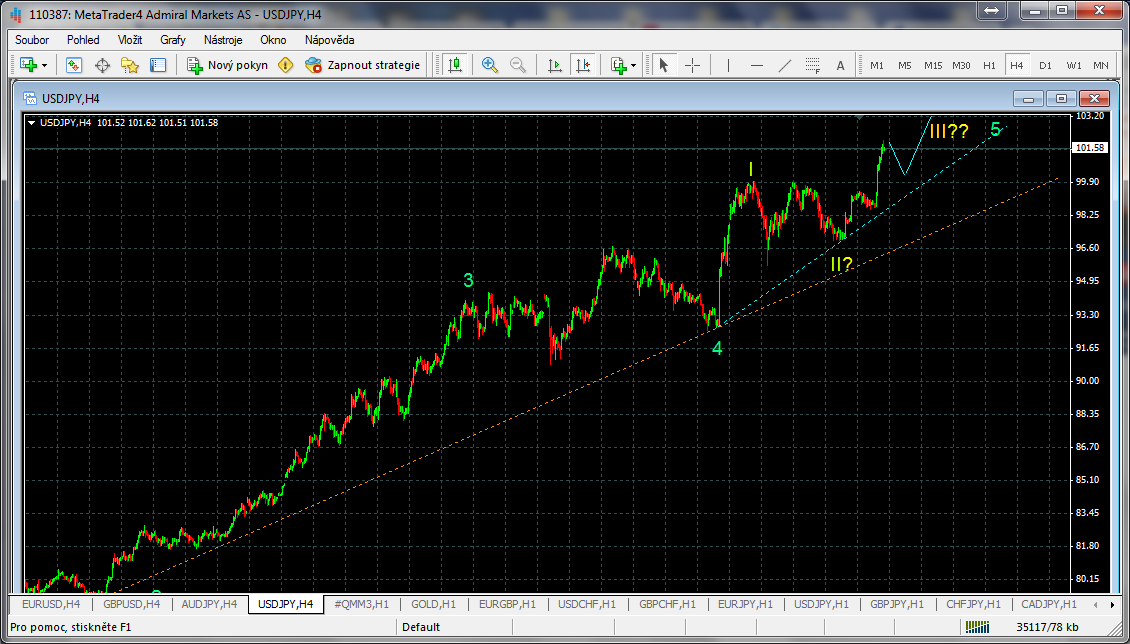Select the trendline tool
This screenshot has height=644, width=1130.
pos(785,66)
